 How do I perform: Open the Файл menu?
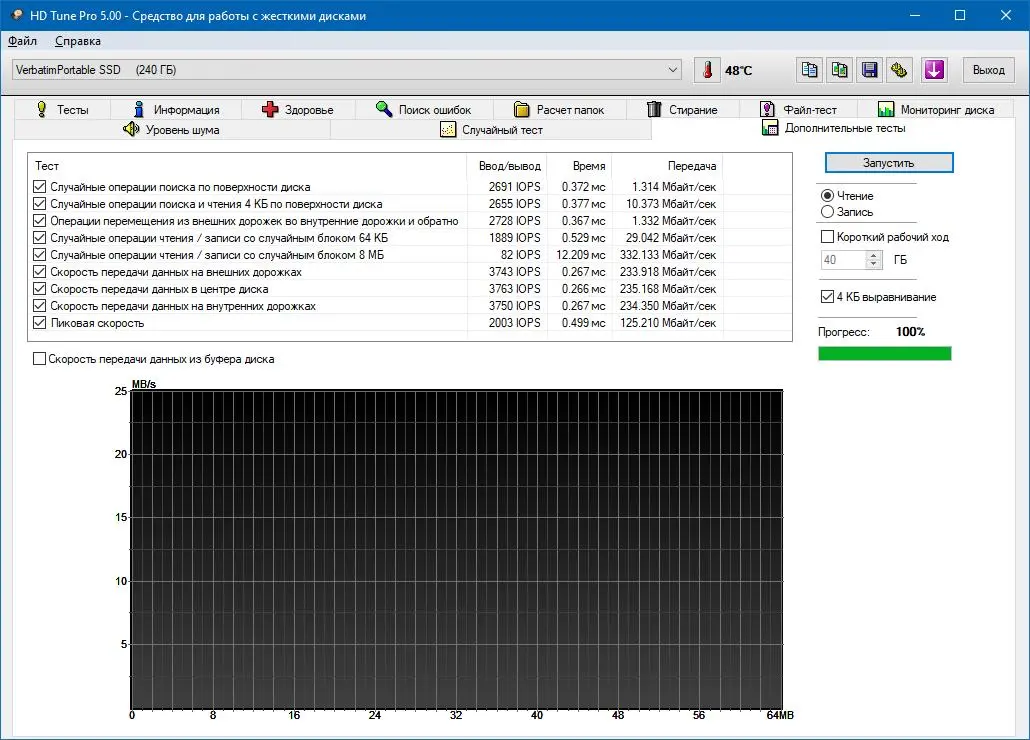[22, 41]
